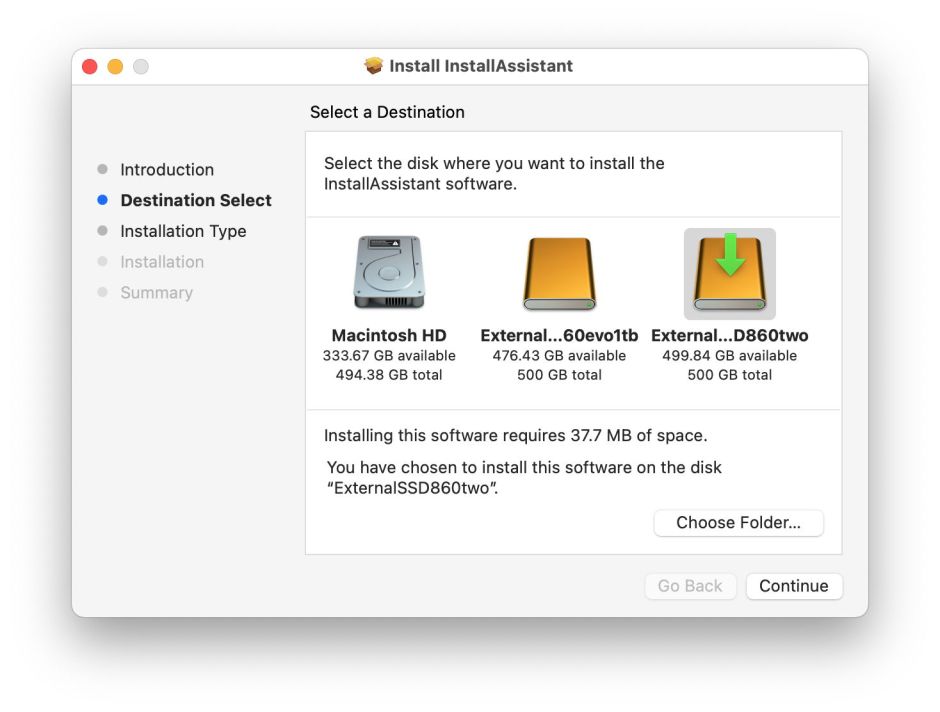The height and width of the screenshot is (712, 940).
Task: Click the dimmed bullet next to Summary
Action: [x=102, y=293]
